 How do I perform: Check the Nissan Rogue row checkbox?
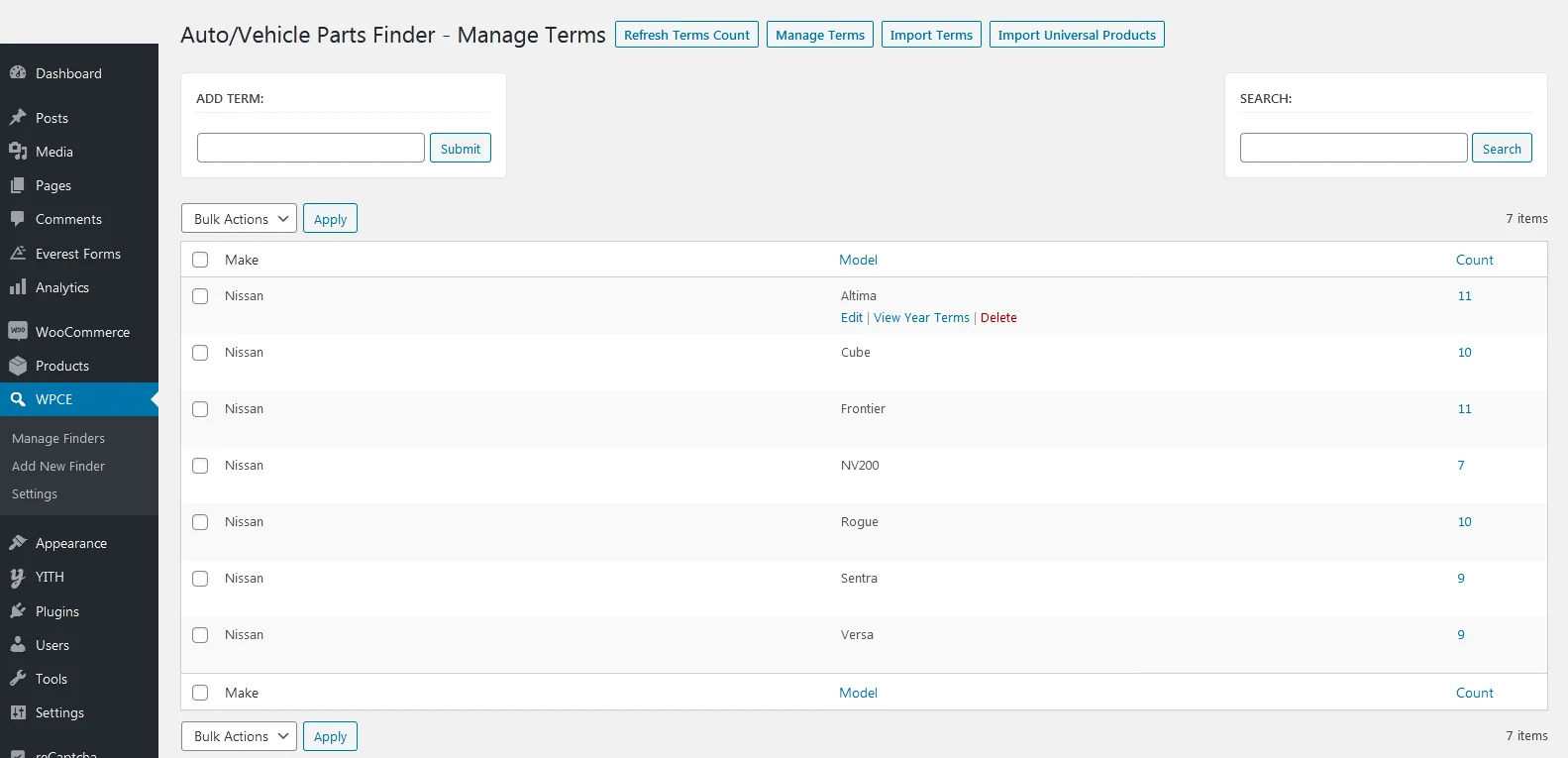200,522
